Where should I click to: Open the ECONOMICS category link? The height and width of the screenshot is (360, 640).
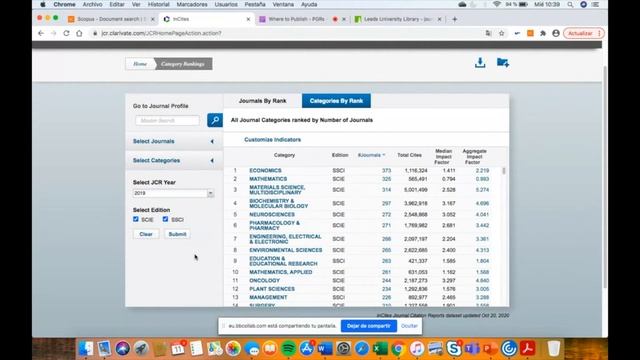[265, 171]
